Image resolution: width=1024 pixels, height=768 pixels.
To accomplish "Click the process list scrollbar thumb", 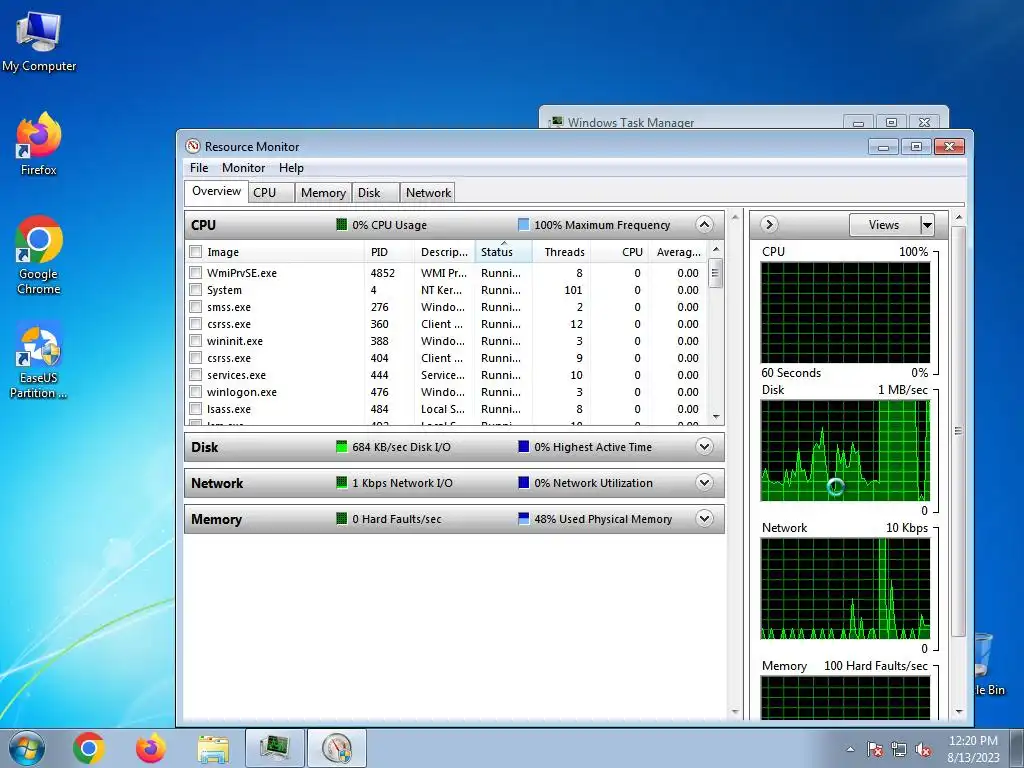I will pyautogui.click(x=716, y=273).
